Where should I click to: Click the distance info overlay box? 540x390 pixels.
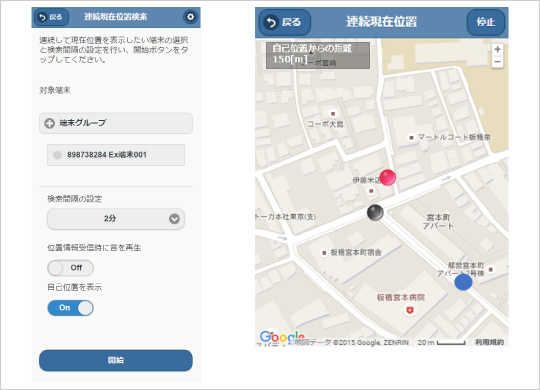(318, 55)
